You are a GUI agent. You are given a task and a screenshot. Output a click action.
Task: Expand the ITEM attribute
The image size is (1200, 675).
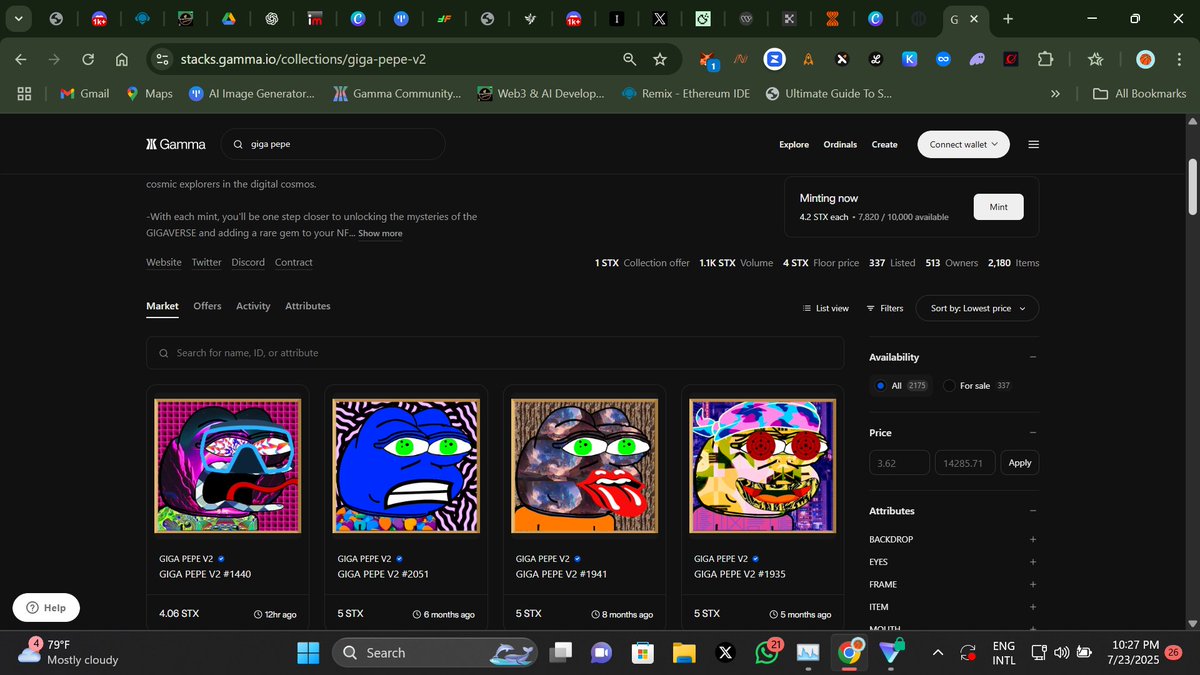tap(1033, 607)
